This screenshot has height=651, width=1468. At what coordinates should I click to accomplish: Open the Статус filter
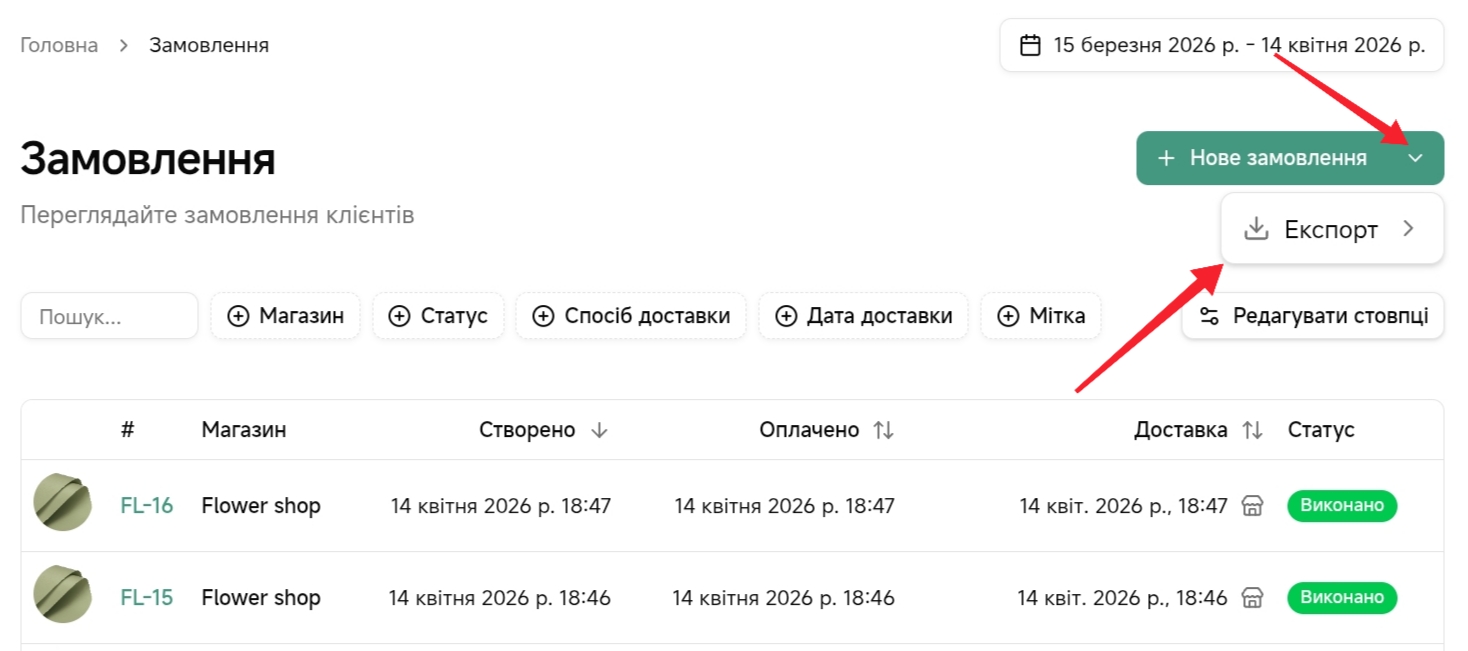(x=438, y=316)
